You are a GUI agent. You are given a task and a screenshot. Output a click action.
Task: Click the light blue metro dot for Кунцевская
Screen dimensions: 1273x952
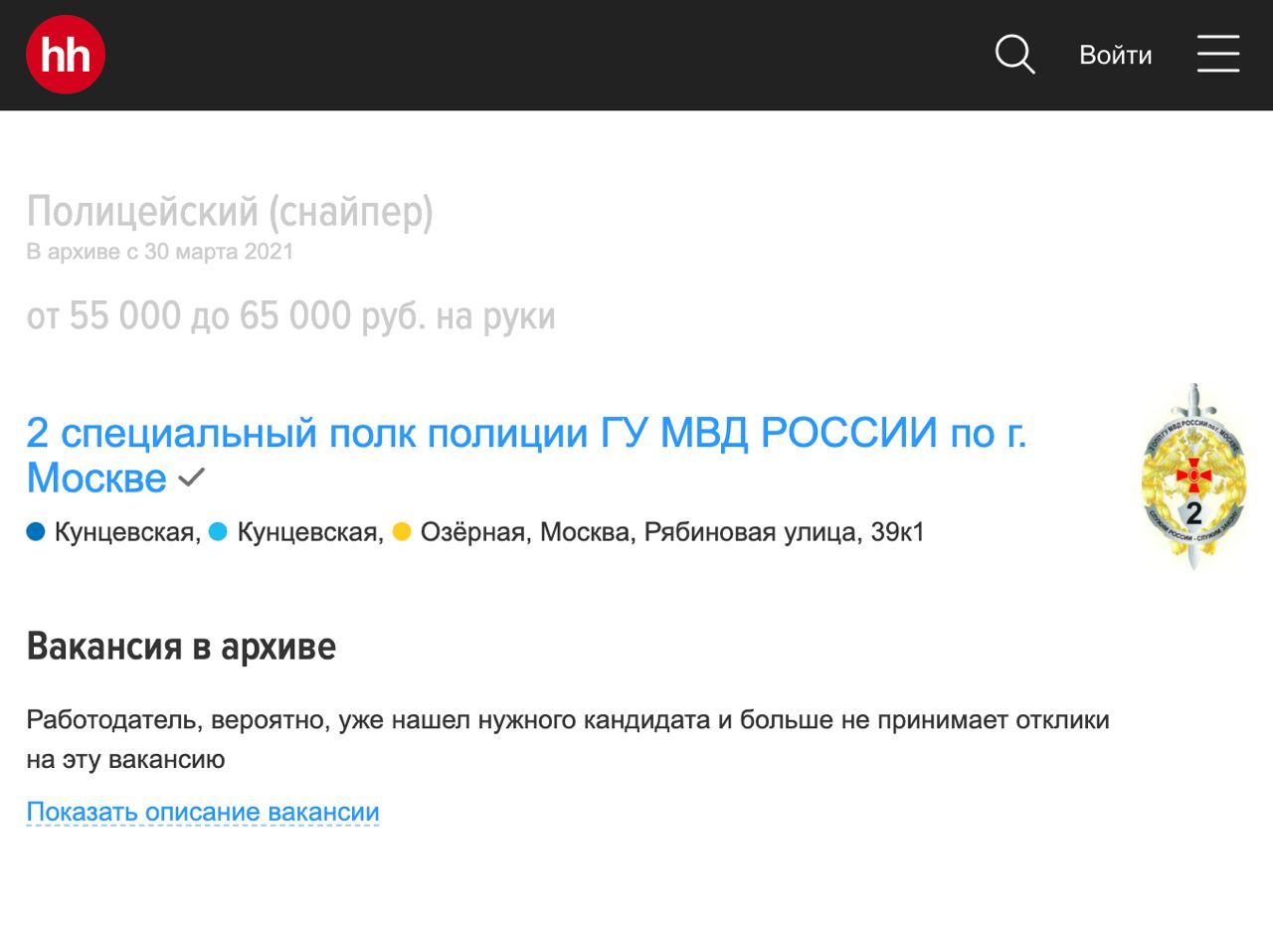(218, 532)
